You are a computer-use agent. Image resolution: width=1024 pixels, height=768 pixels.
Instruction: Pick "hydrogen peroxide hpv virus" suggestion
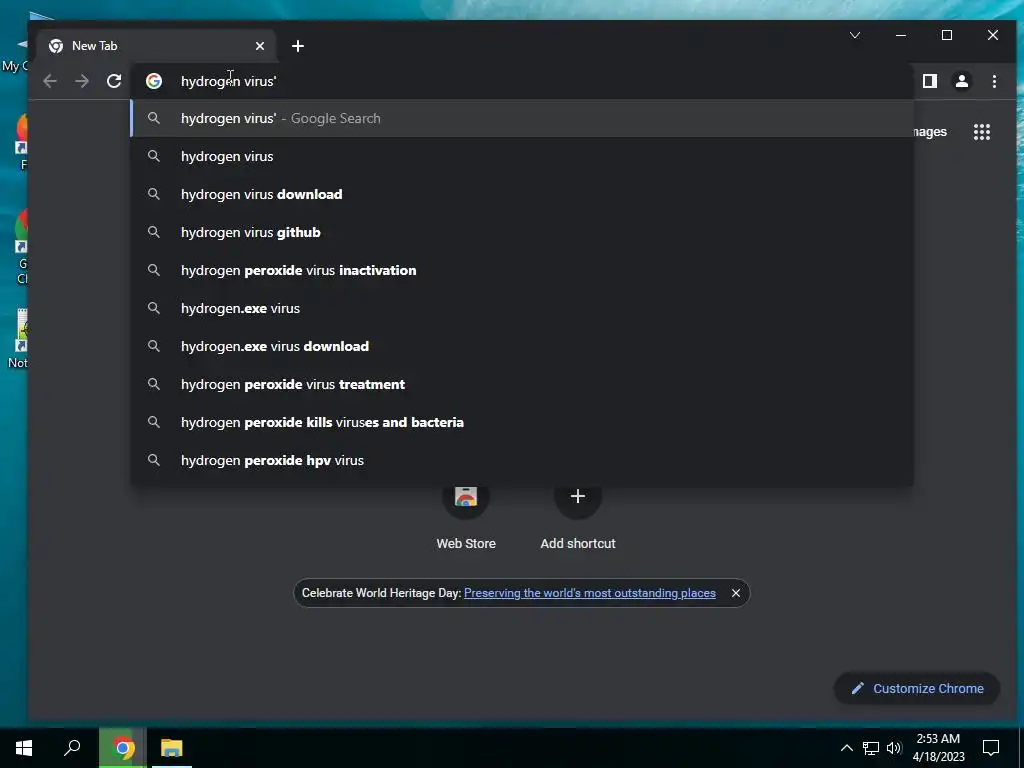(x=522, y=460)
